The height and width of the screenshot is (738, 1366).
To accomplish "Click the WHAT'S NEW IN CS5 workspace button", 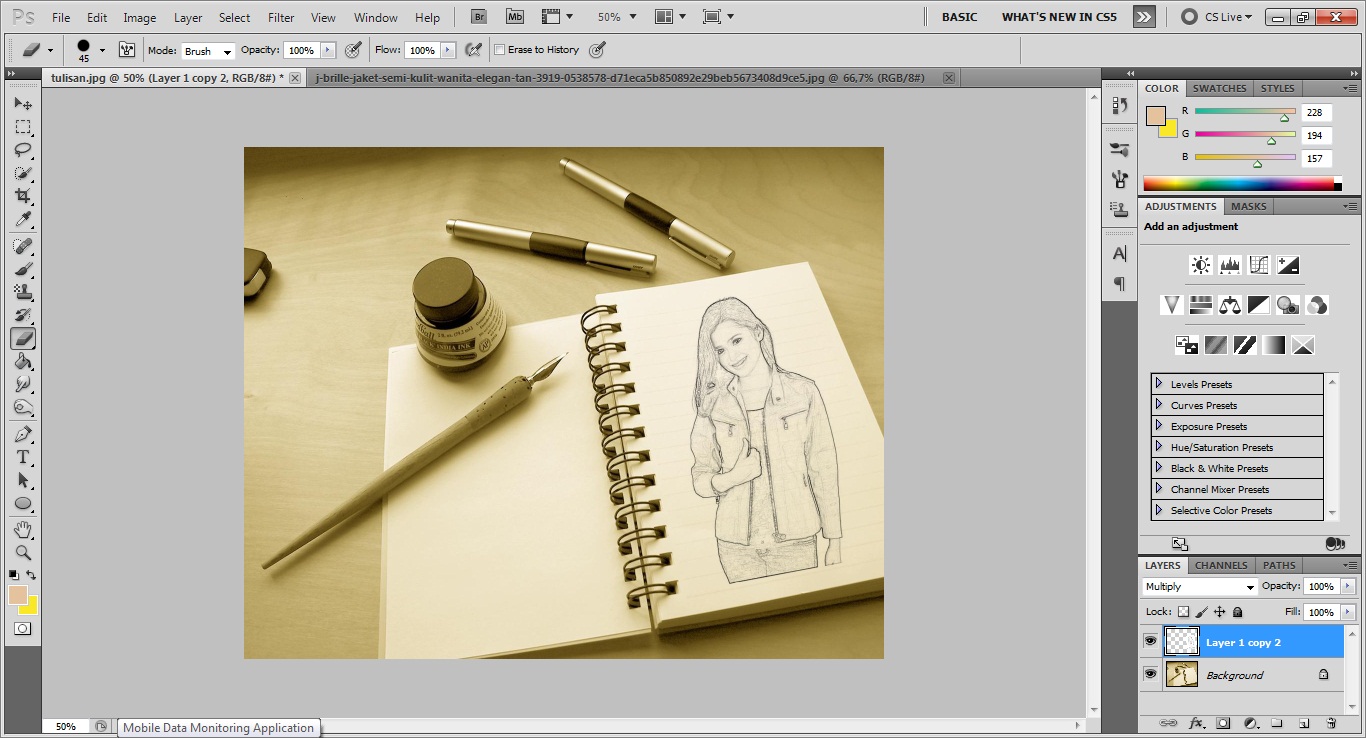I will (1059, 17).
